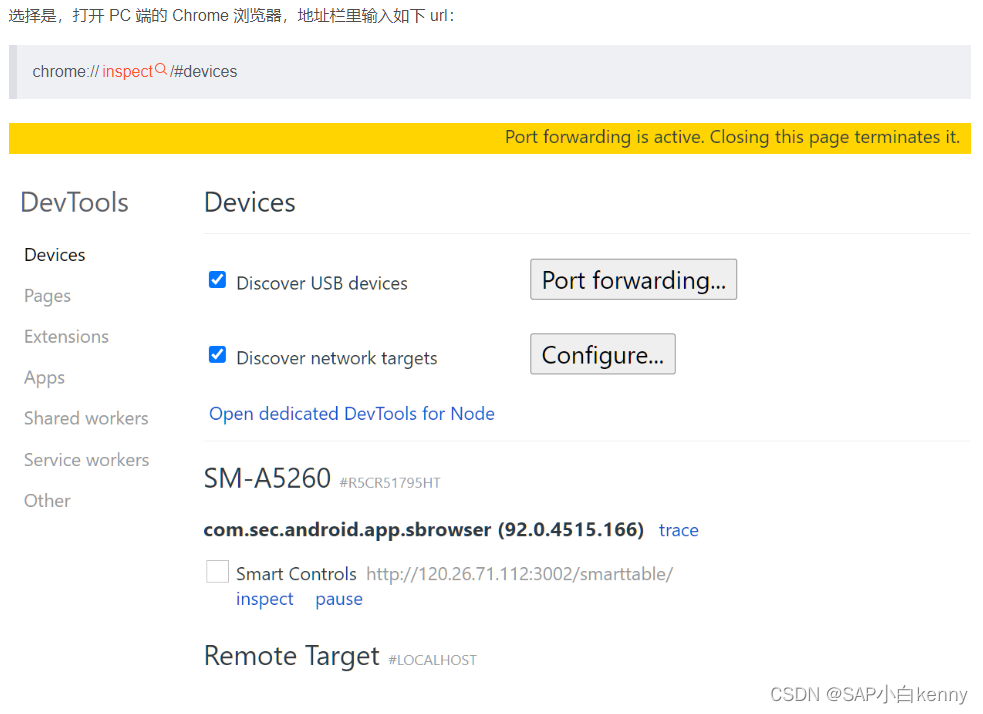Screen dimensions: 983x714
Task: Click the trace link for sbrowser
Action: (679, 530)
